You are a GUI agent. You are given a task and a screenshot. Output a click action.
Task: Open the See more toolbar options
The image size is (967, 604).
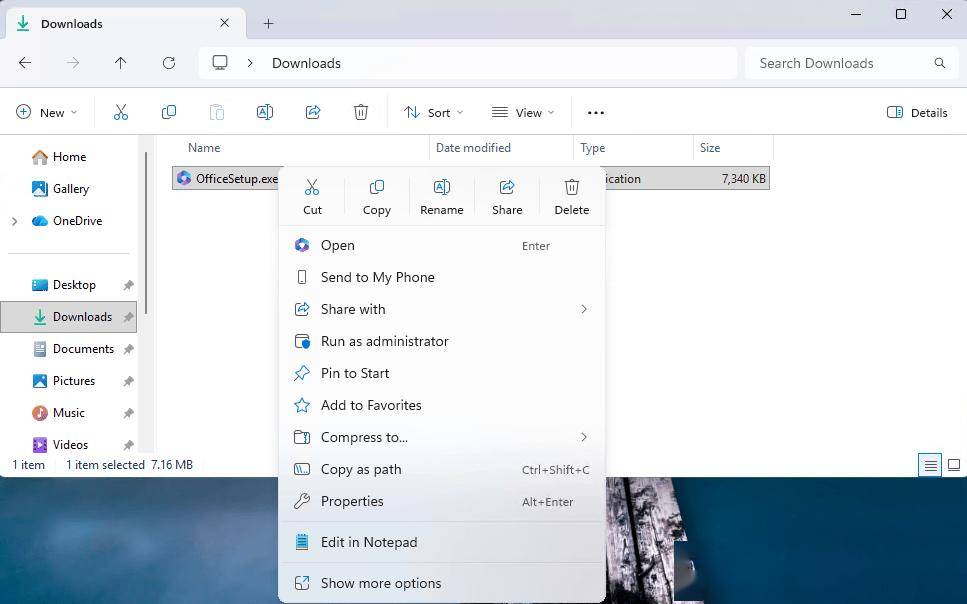pyautogui.click(x=596, y=113)
